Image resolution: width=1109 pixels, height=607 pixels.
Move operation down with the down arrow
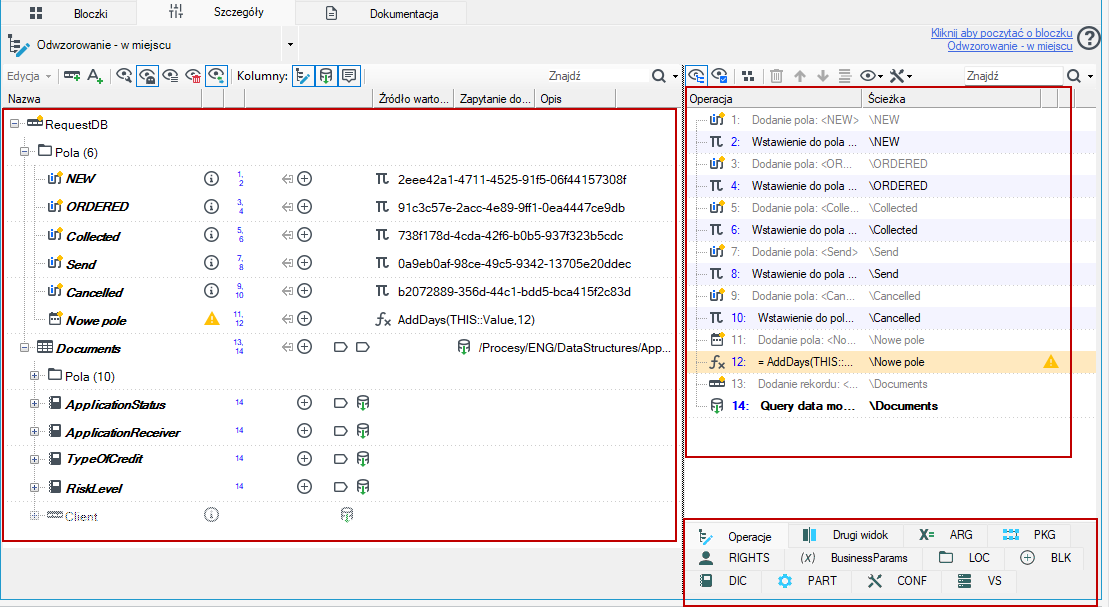(x=823, y=76)
